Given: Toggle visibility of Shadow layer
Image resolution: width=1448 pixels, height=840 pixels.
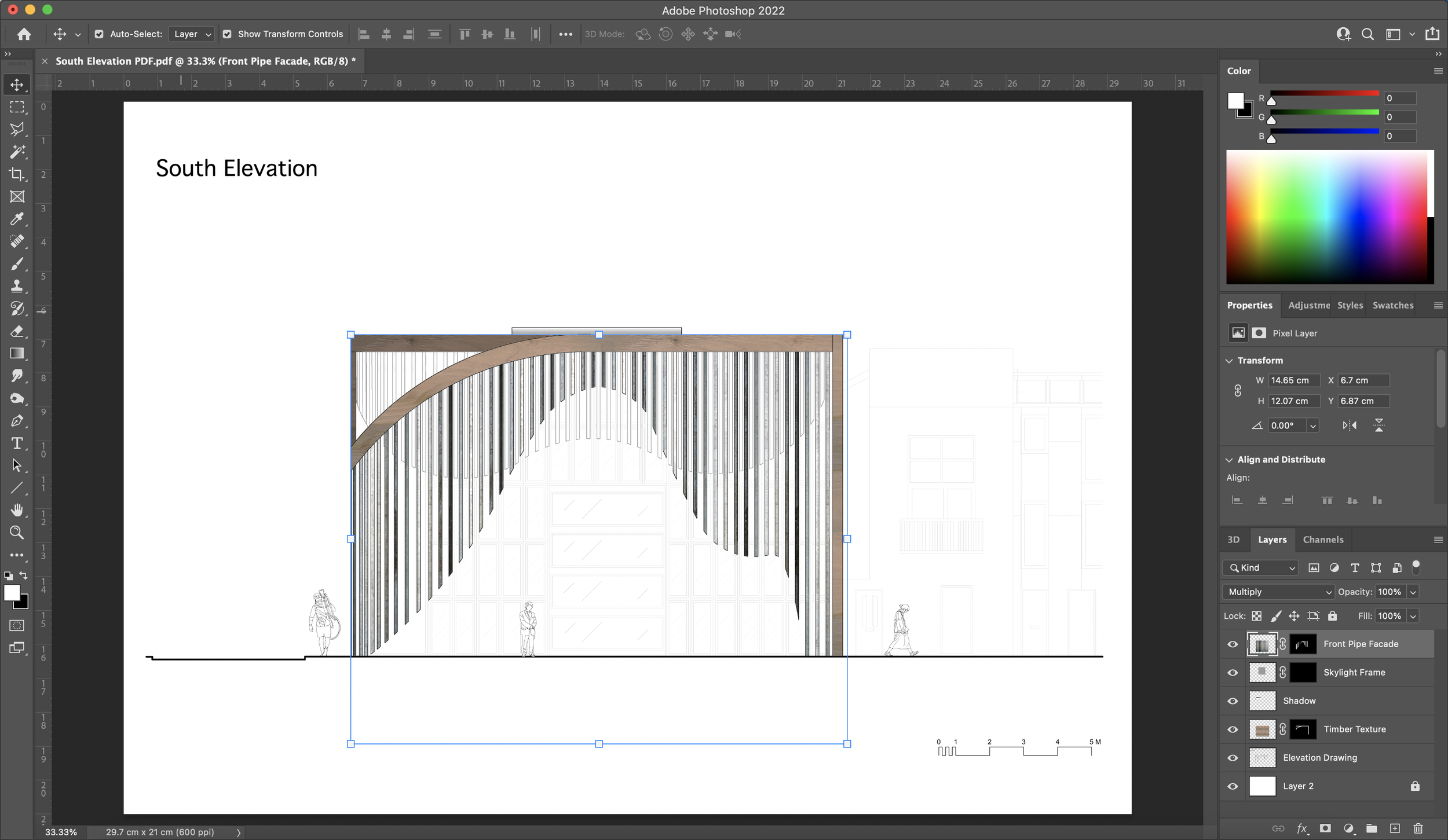Looking at the screenshot, I should tap(1233, 700).
